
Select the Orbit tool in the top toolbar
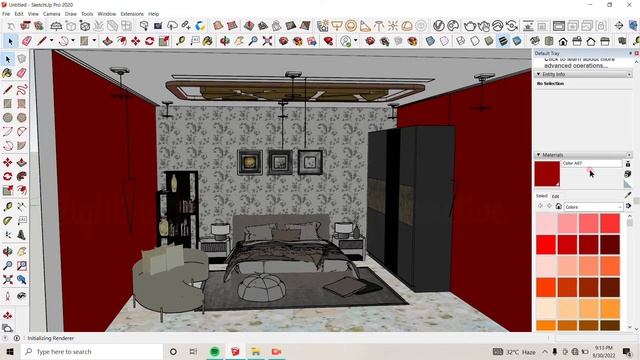coord(224,41)
